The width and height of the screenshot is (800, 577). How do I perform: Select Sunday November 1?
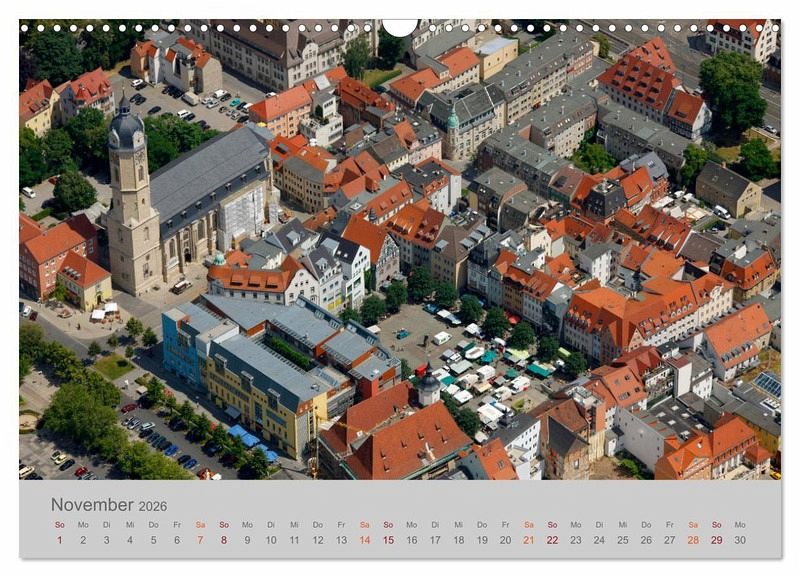pos(59,540)
